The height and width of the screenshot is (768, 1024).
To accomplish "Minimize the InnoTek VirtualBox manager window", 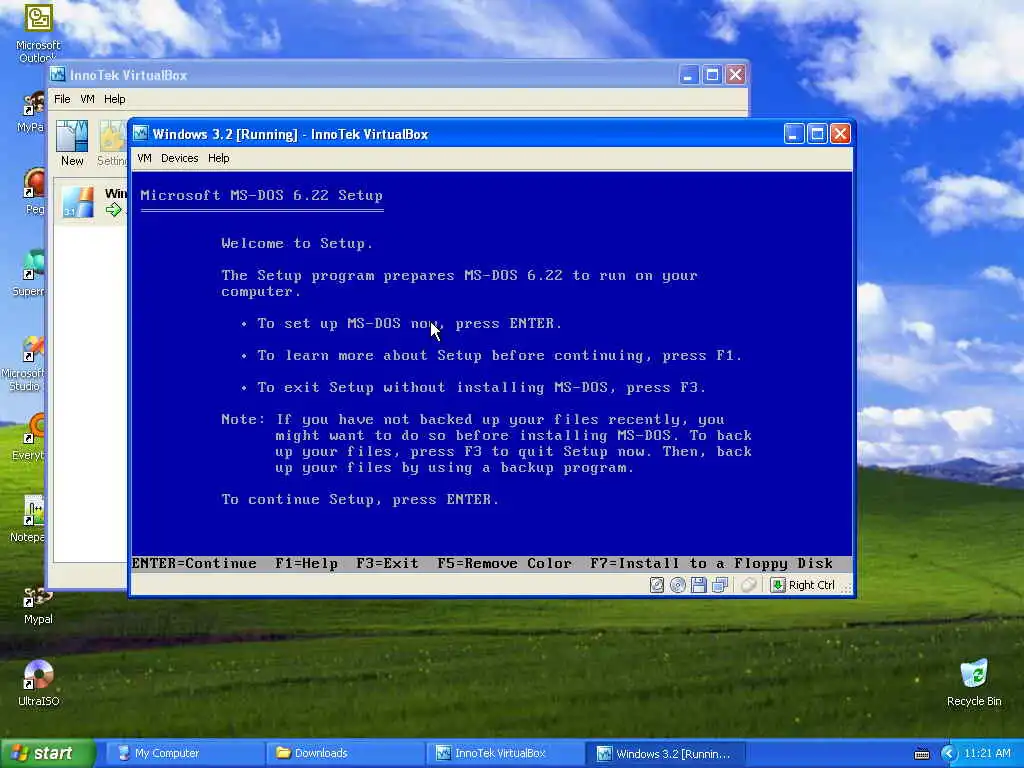I will coord(688,75).
